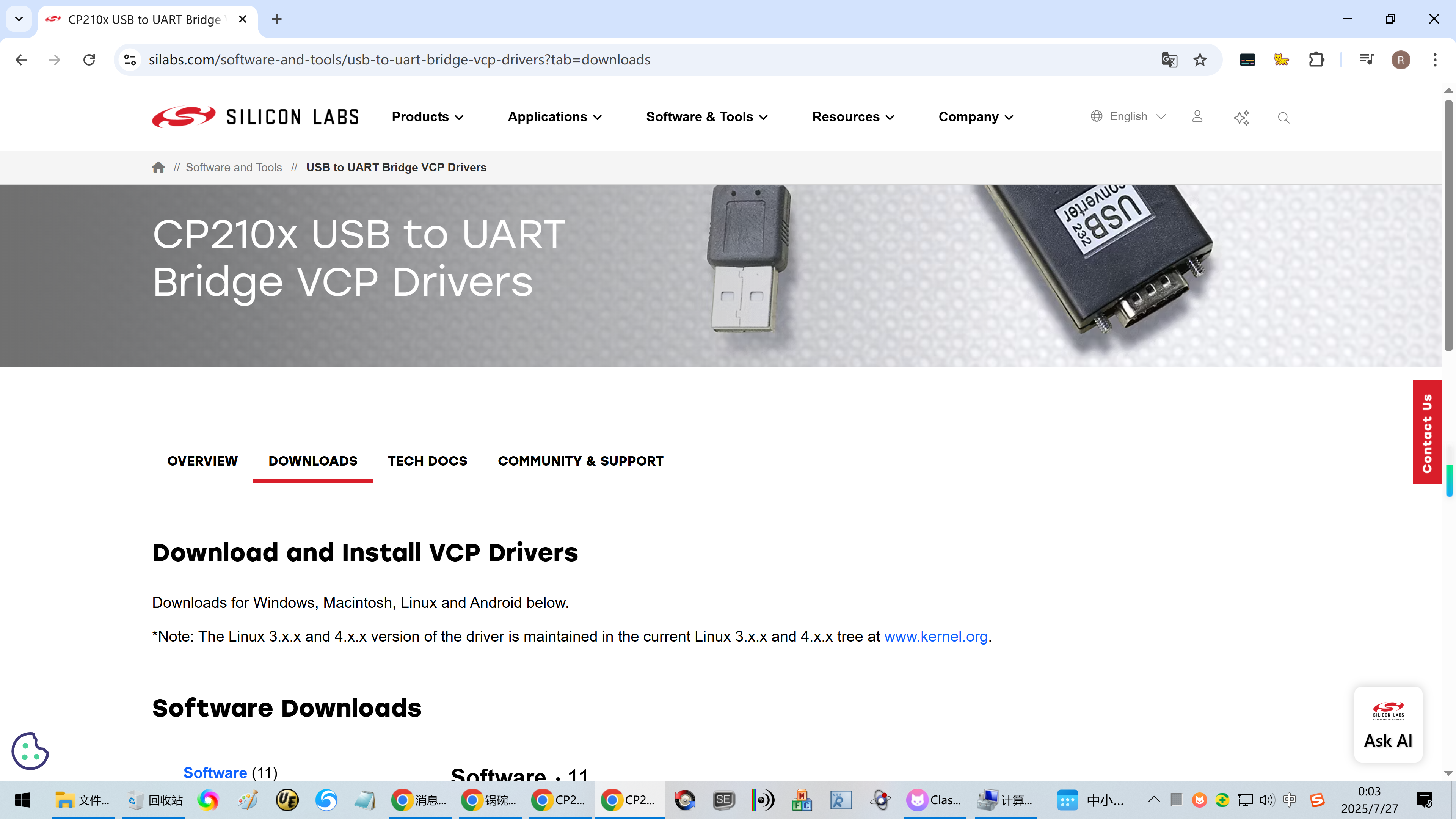Screen dimensions: 1456x819
Task: Click the red Contact Us tab
Action: point(1426,432)
